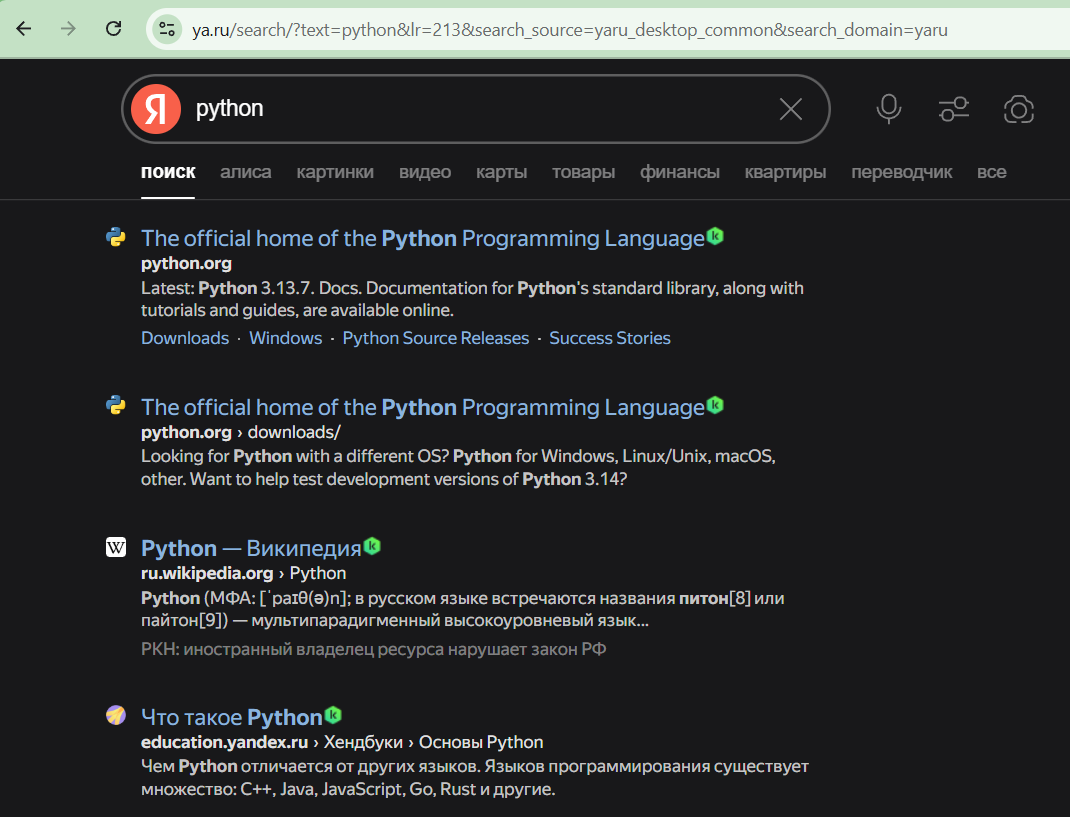Open site information icon in address bar
This screenshot has width=1070, height=817.
tap(167, 29)
